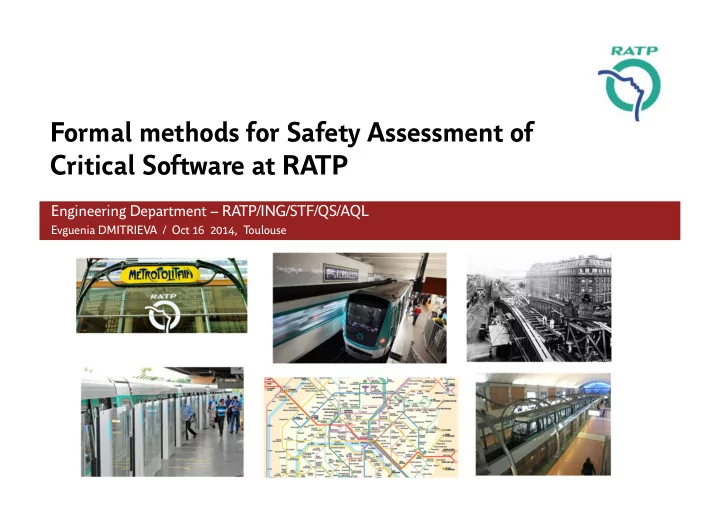
Task: Click the overhead station view photo
Action: tap(543, 424)
